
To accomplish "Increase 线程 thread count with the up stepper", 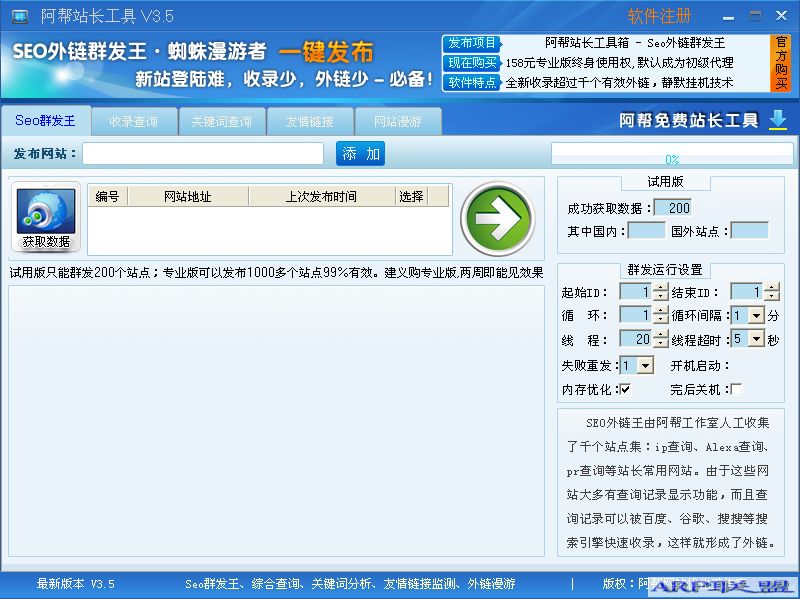I will (x=660, y=333).
